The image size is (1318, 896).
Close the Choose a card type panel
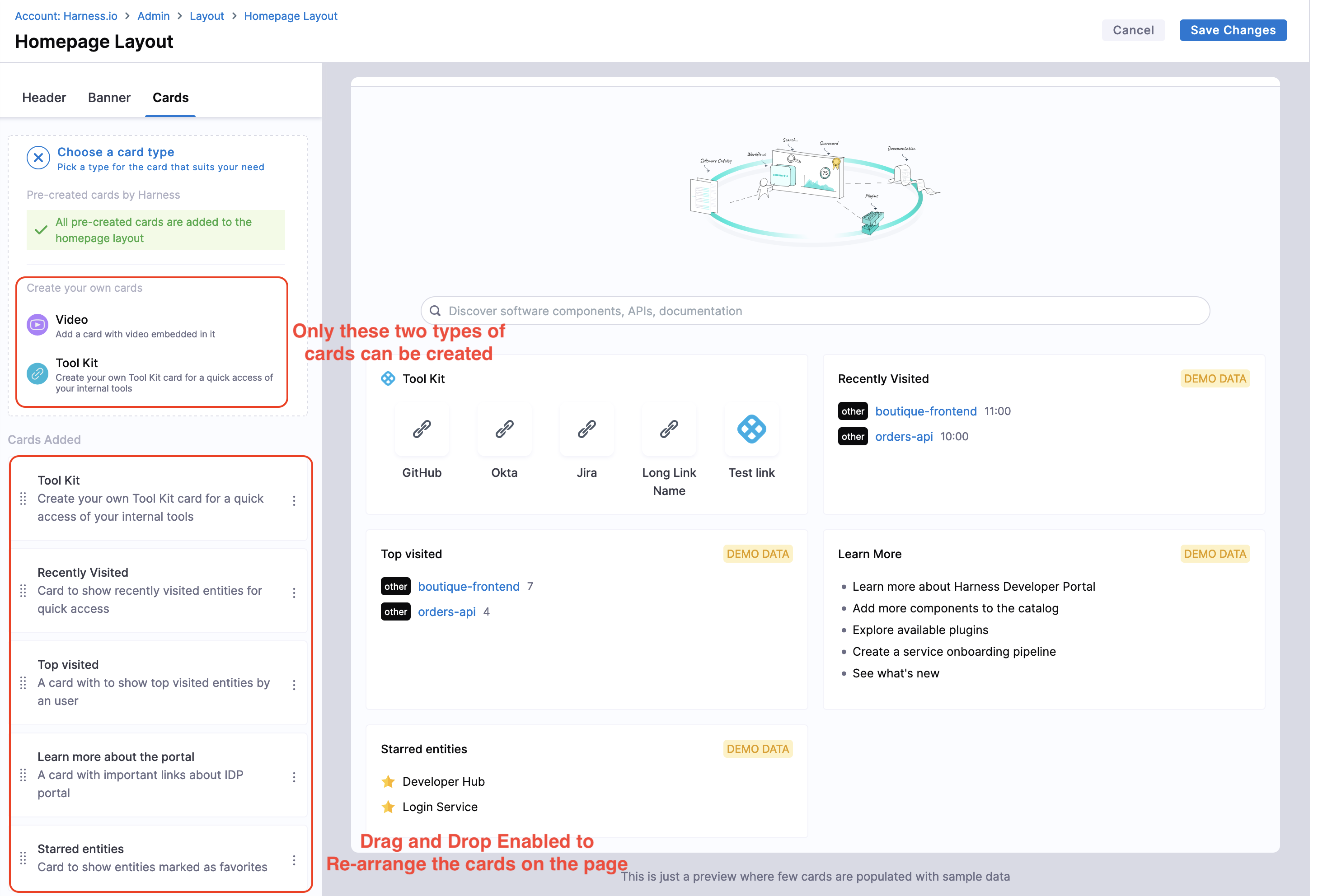pyautogui.click(x=38, y=158)
